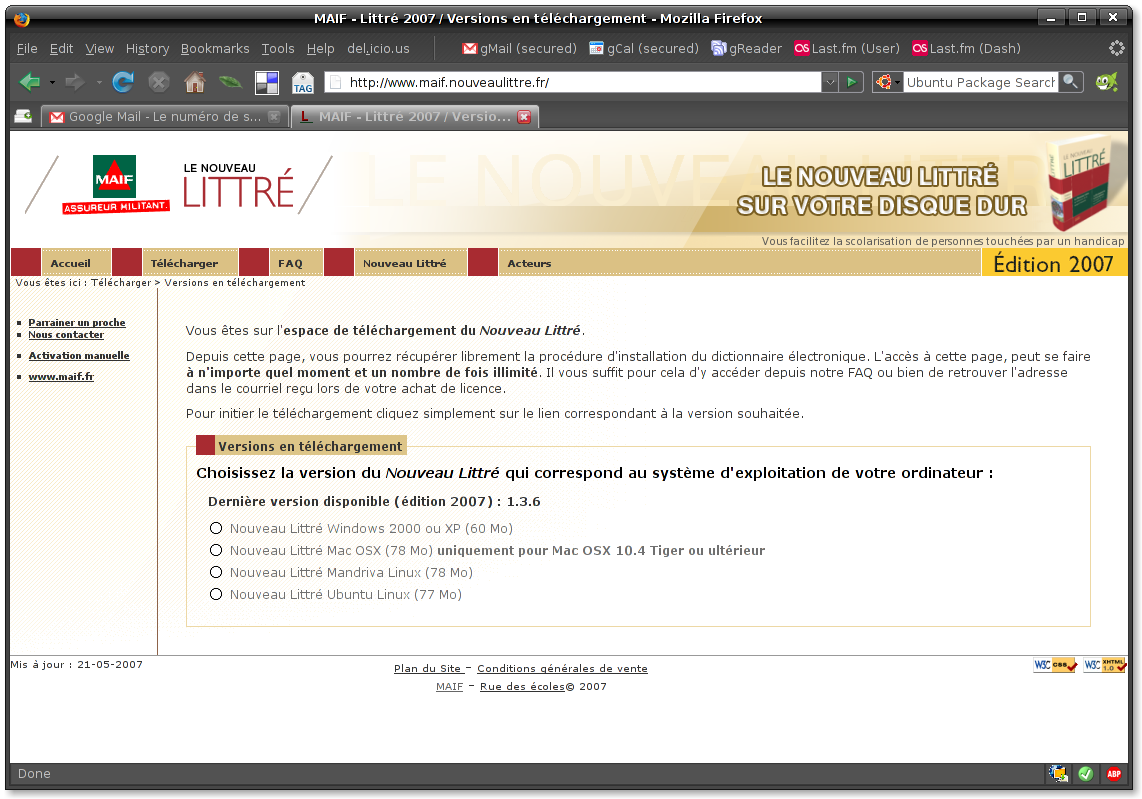Click the Firefox icon in title bar
1142x799 pixels.
(x=22, y=18)
